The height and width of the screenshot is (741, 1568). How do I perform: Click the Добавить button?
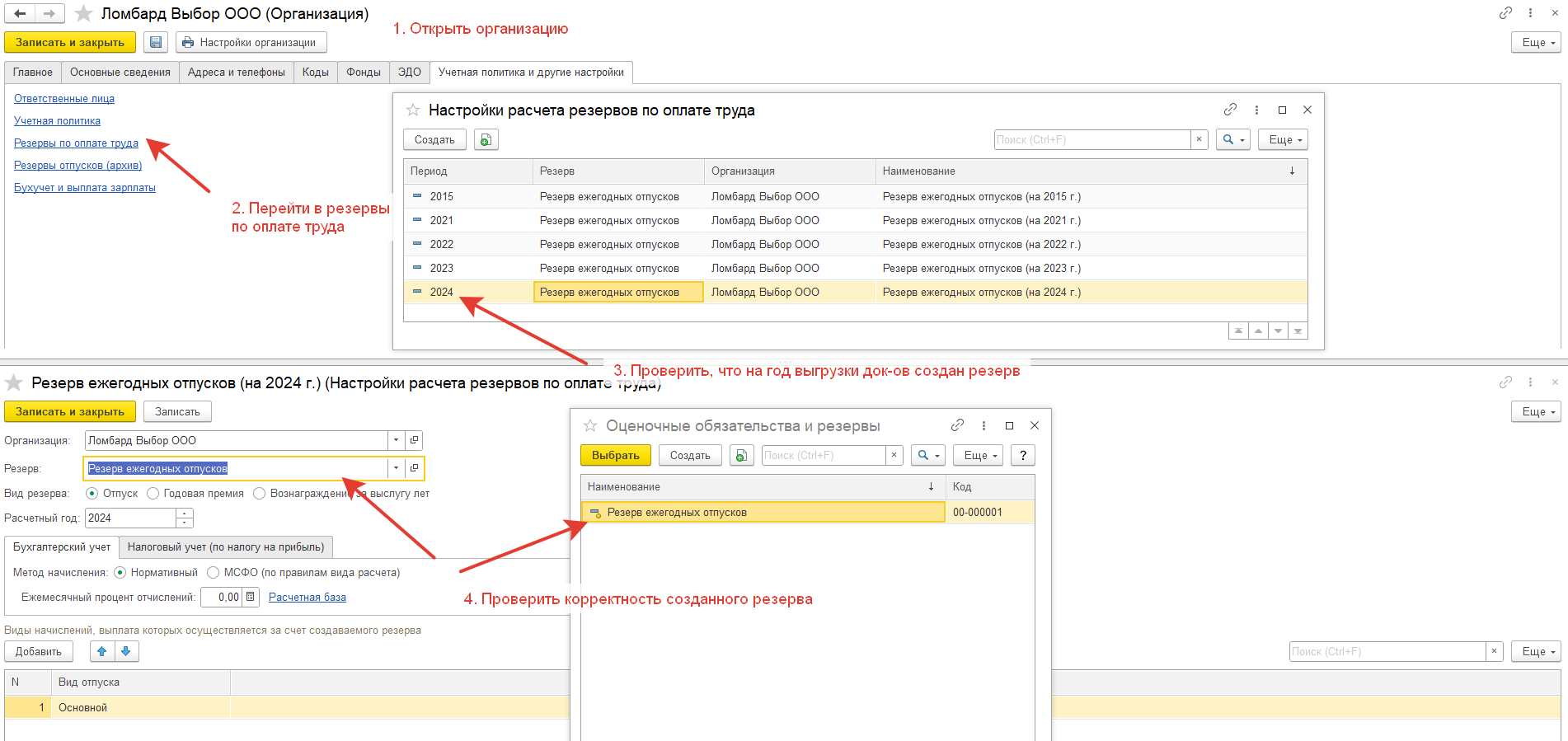click(x=39, y=651)
